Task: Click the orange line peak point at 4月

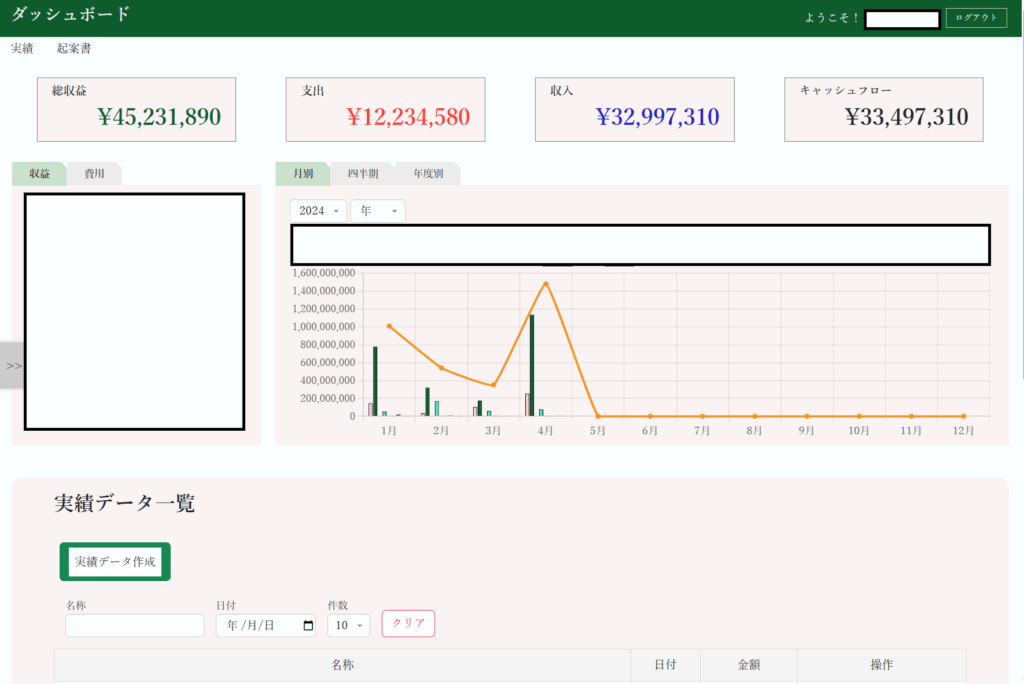Action: click(546, 284)
